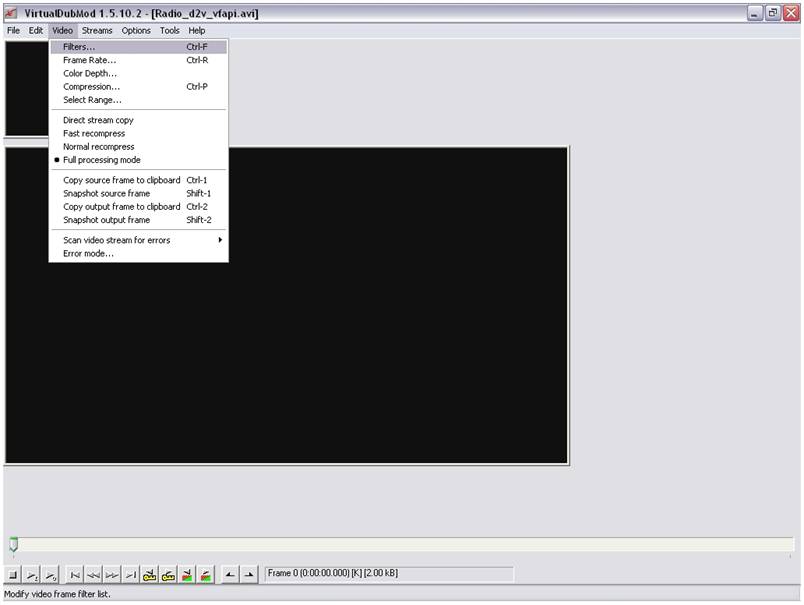Jump to the start of the video
804x605 pixels.
pos(75,575)
